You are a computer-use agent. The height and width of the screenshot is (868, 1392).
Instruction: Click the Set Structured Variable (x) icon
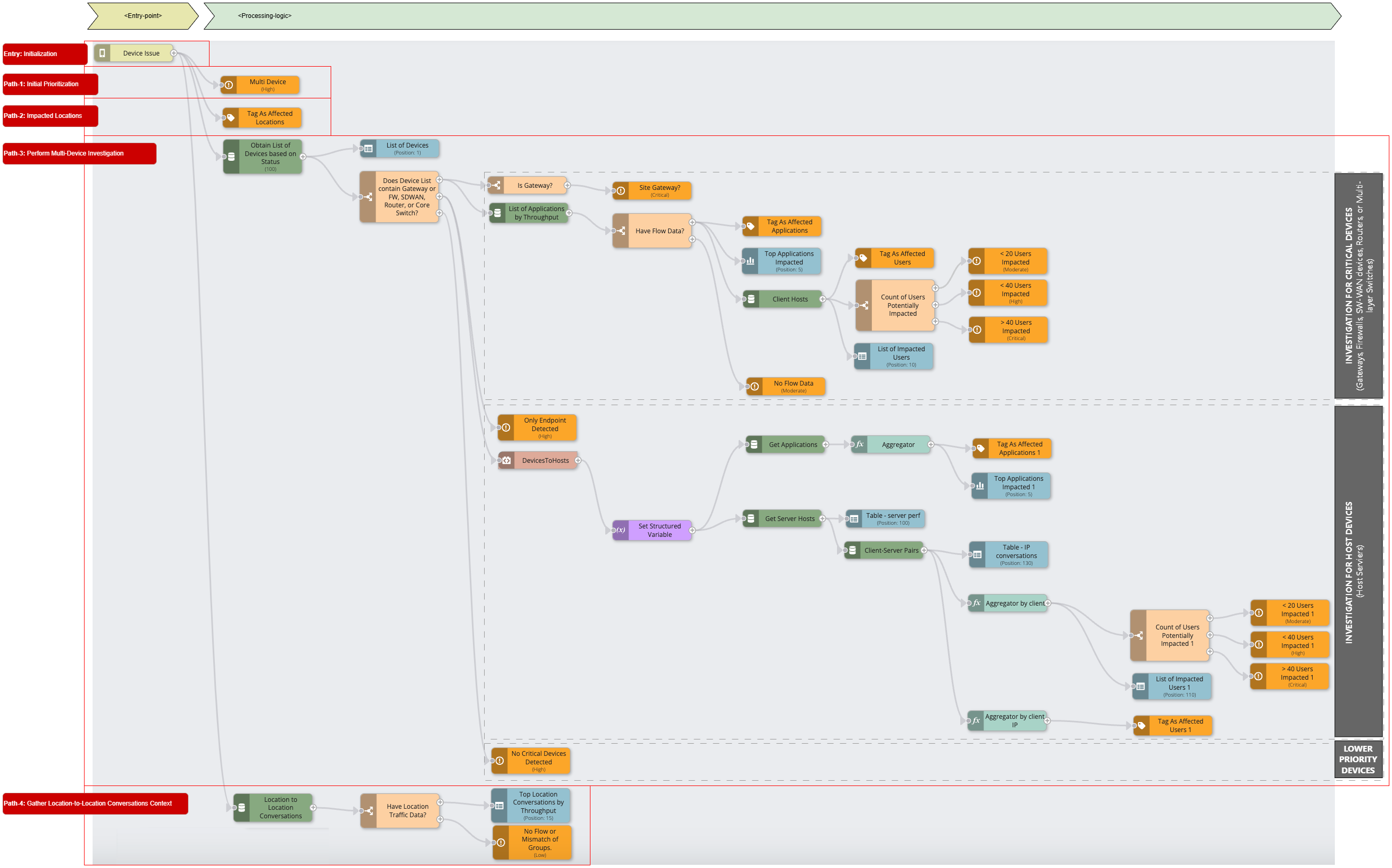click(621, 531)
